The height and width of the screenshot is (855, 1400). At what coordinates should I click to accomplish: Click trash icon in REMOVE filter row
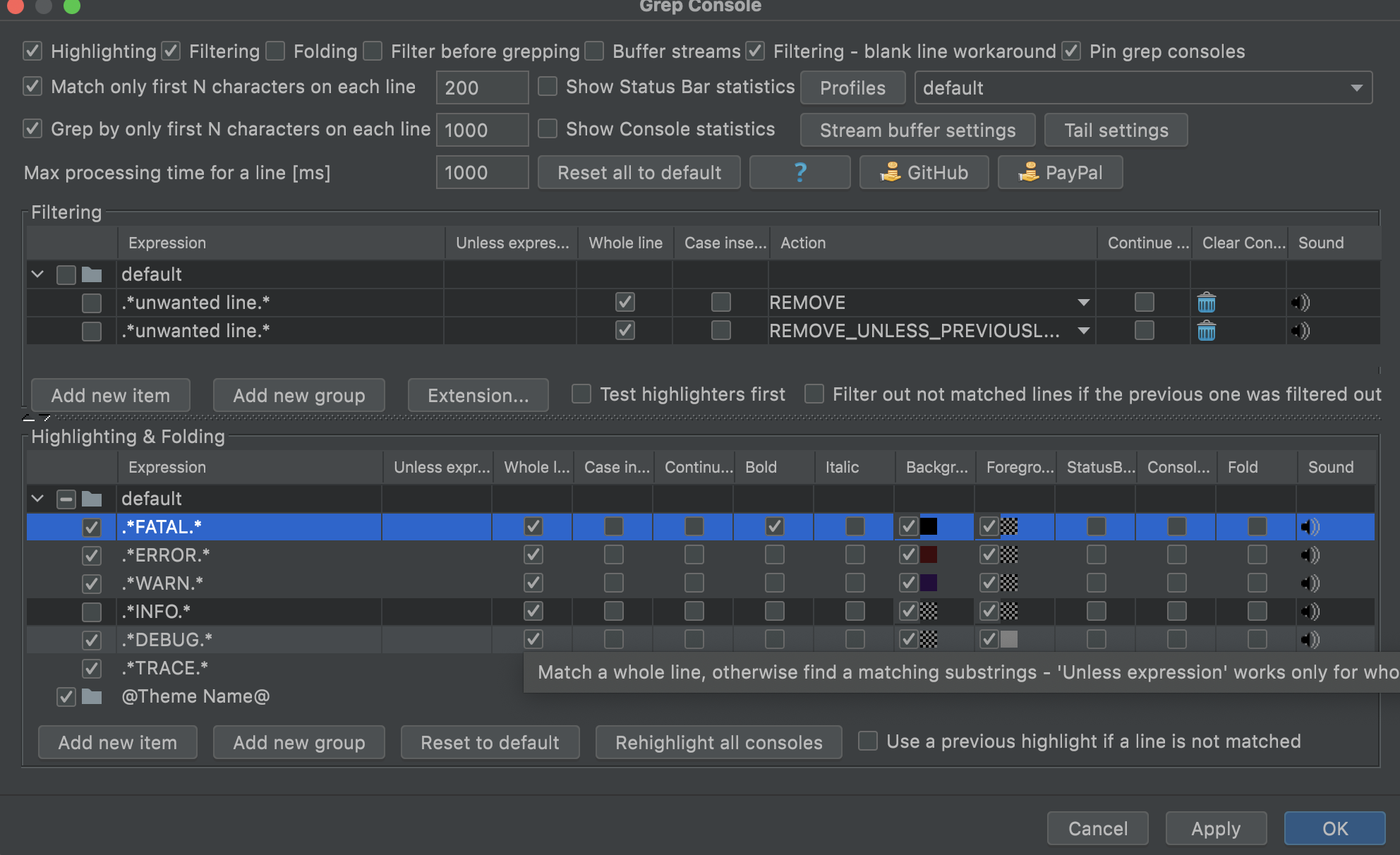pos(1207,303)
